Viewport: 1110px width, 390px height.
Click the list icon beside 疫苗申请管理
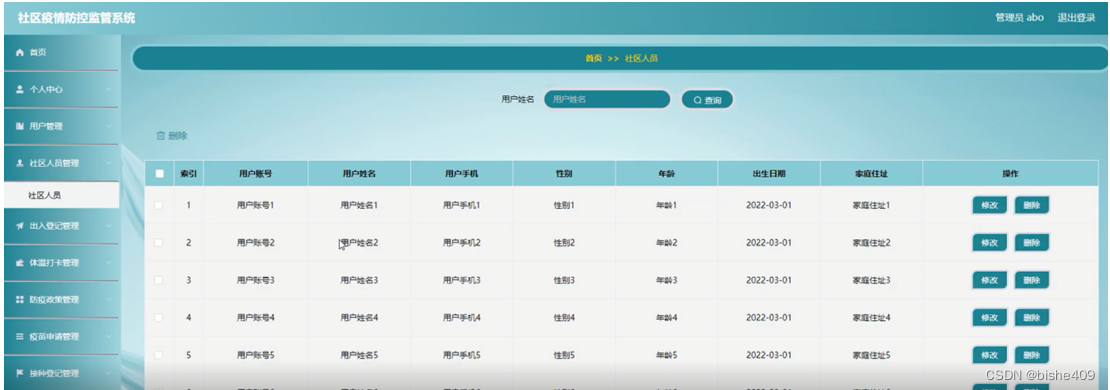(20, 336)
